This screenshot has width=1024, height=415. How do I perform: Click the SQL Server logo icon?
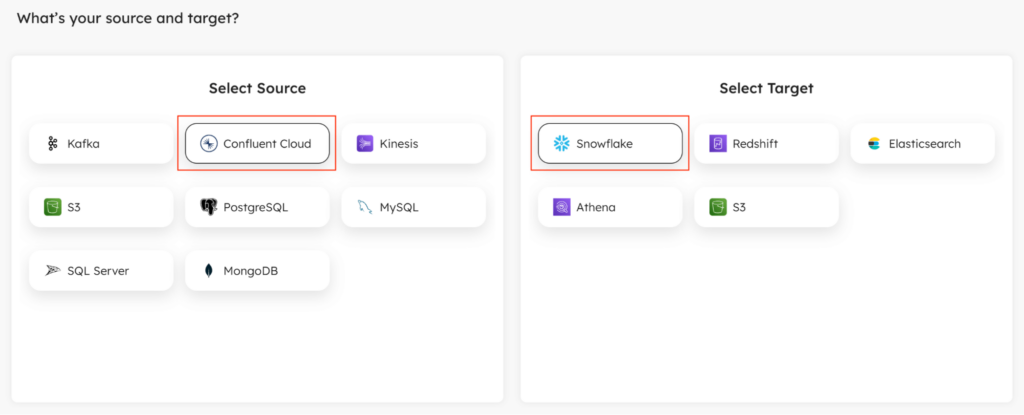52,271
